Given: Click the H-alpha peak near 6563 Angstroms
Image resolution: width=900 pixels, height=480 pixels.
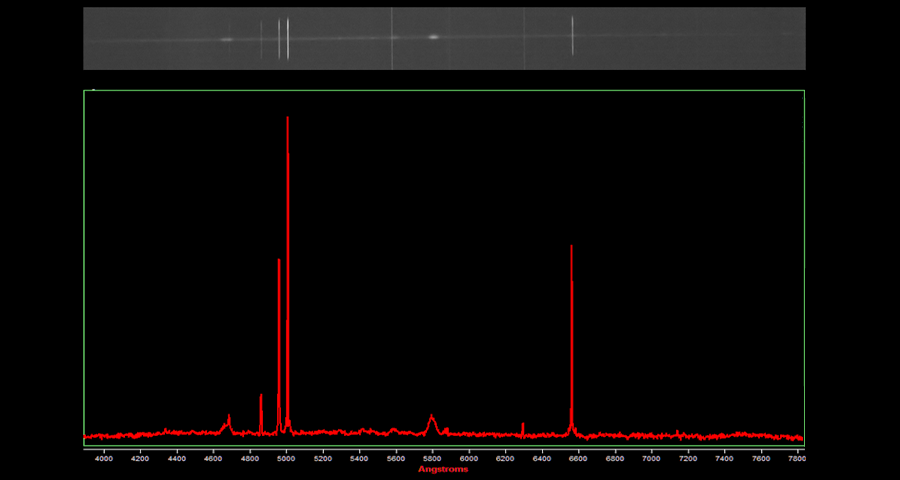Looking at the screenshot, I should click(571, 246).
